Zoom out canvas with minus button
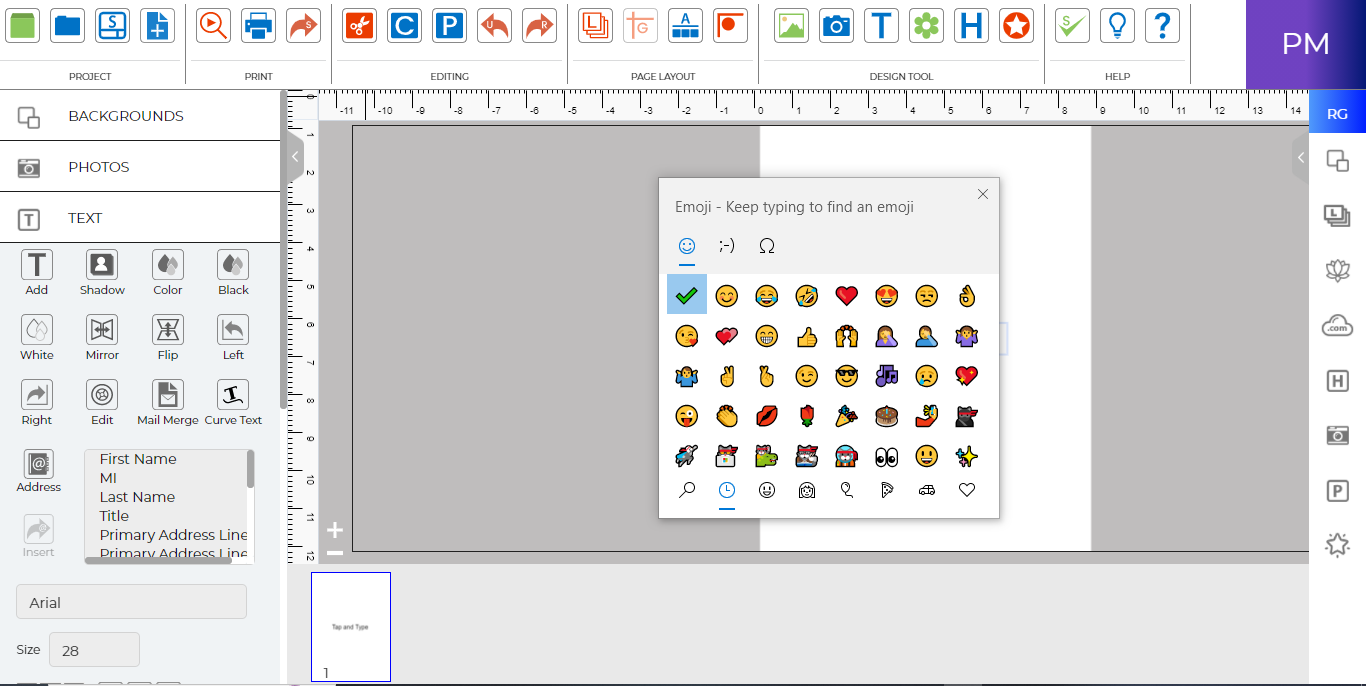The image size is (1366, 686). point(335,553)
